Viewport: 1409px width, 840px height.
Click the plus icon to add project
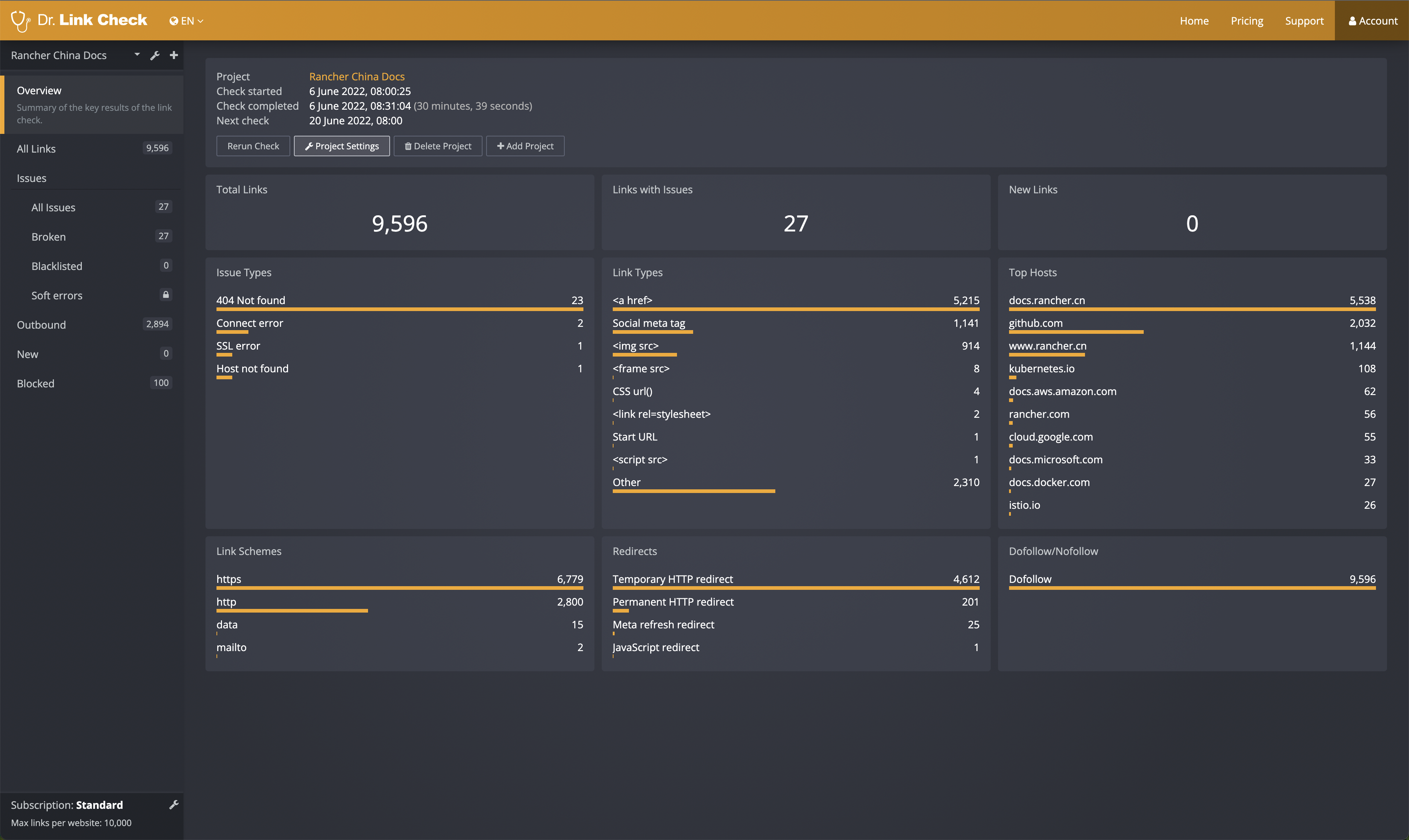pos(174,55)
